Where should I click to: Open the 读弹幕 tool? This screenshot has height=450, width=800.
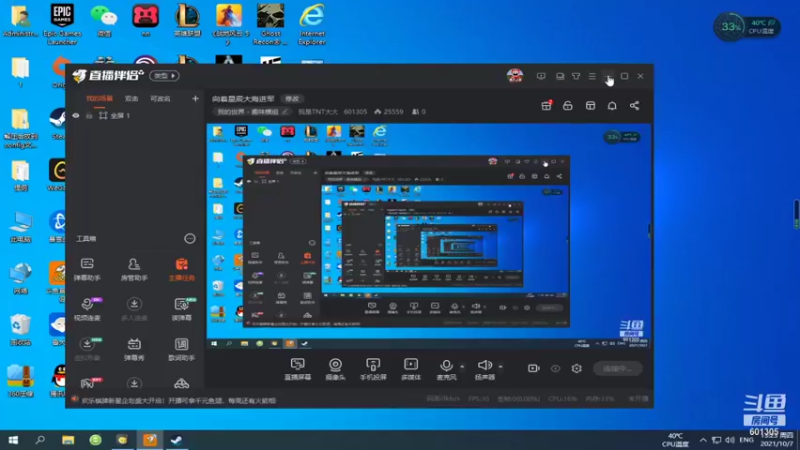click(181, 309)
